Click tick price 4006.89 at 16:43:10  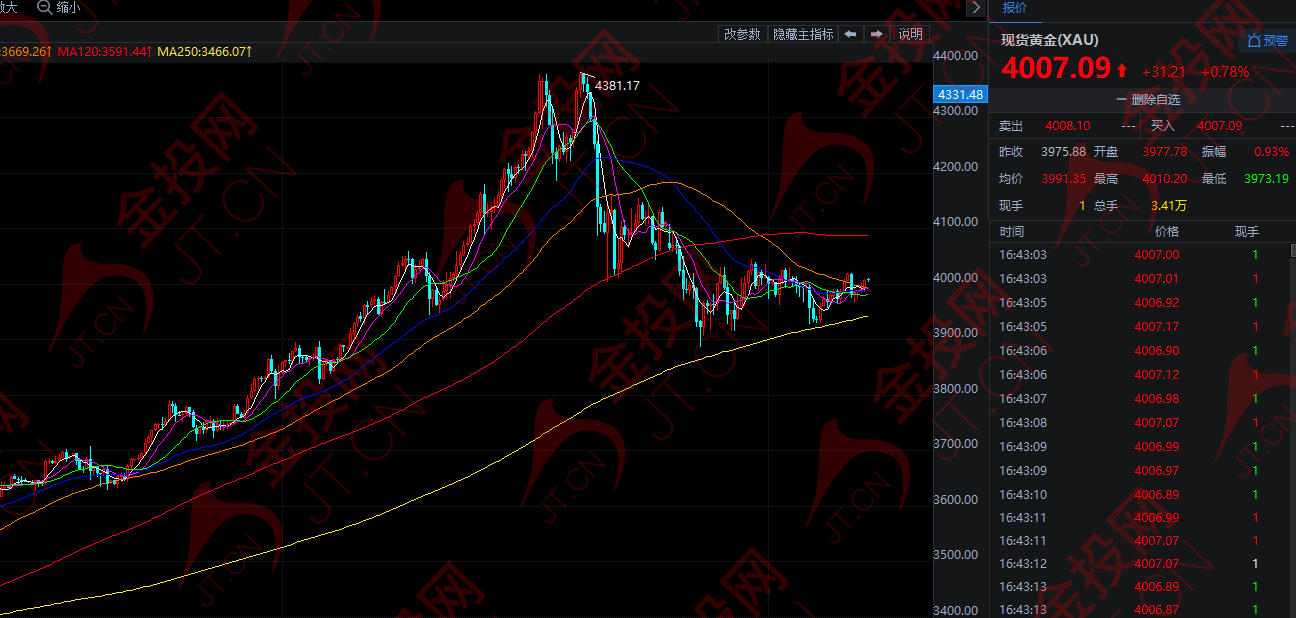pyautogui.click(x=1157, y=495)
